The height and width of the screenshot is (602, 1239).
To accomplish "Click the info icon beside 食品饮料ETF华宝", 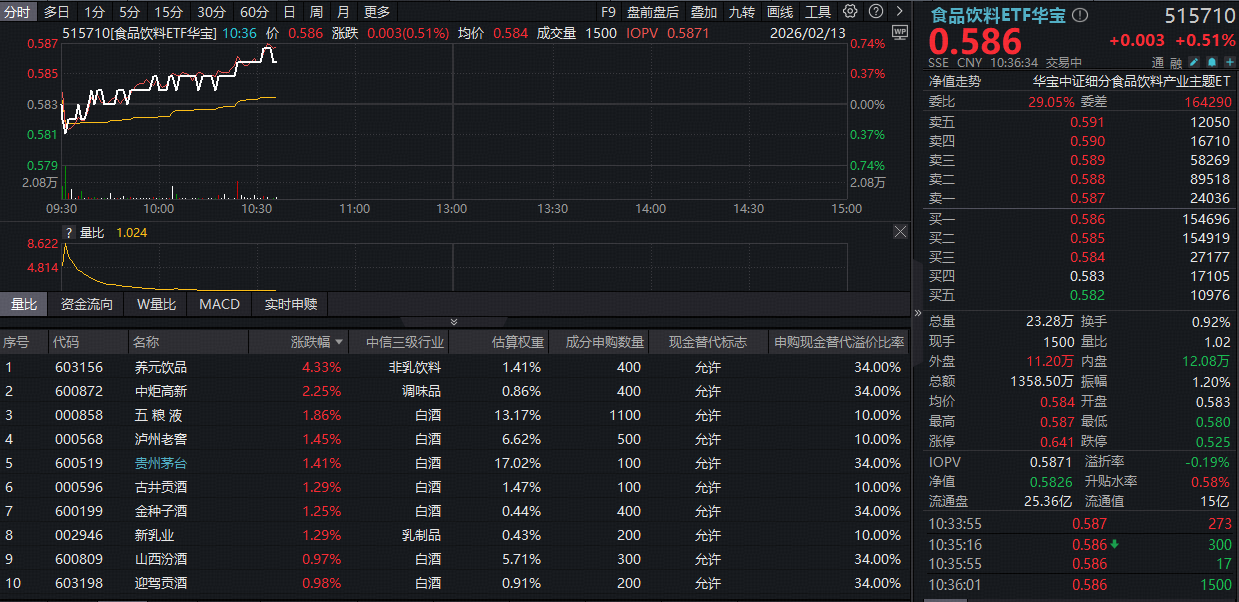I will pyautogui.click(x=1079, y=17).
